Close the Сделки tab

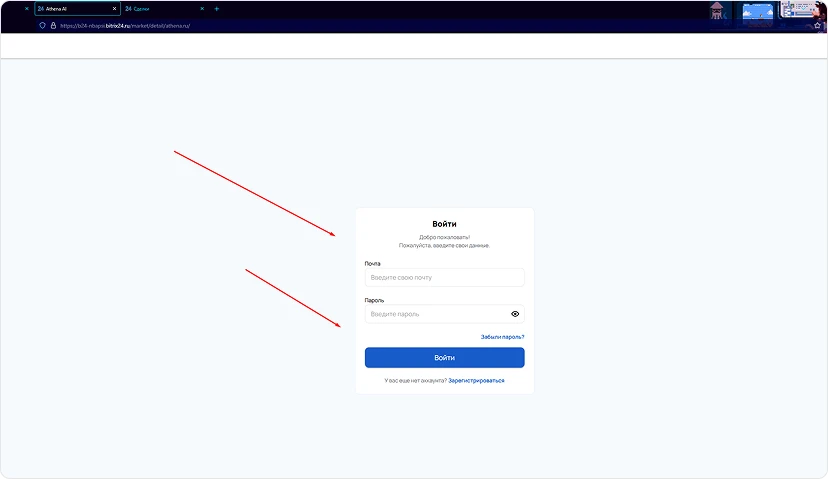coord(202,9)
